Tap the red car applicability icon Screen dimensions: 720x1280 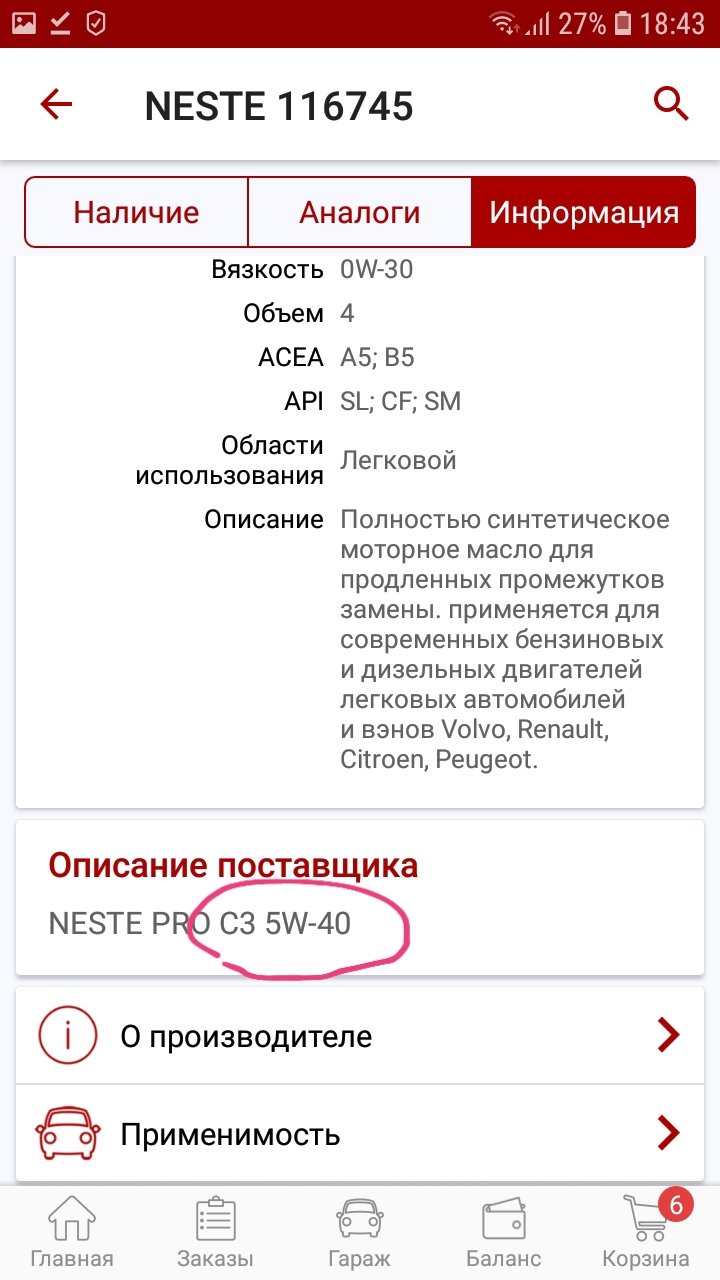pos(67,1133)
